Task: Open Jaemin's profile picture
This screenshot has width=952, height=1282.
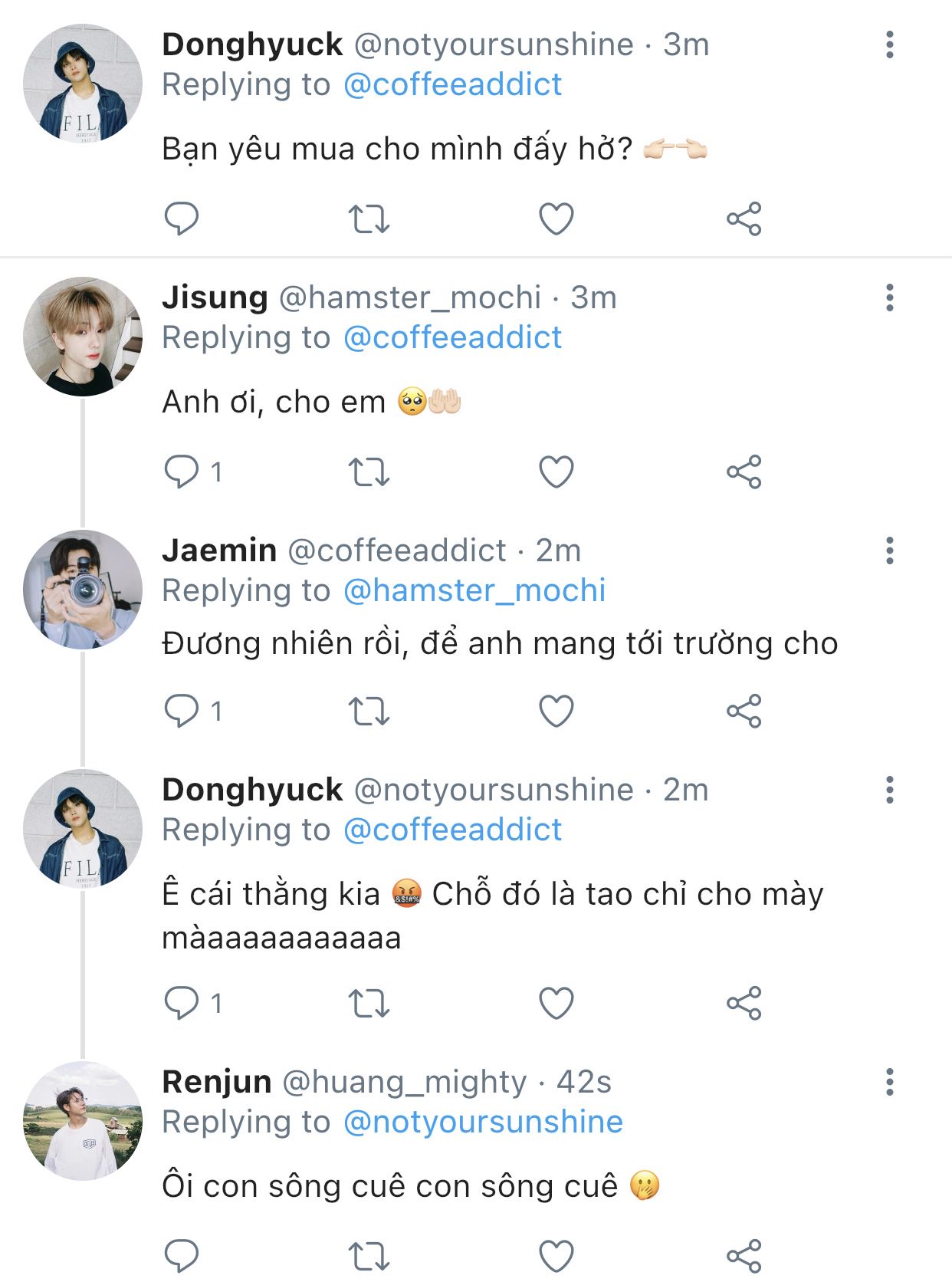Action: (x=83, y=590)
